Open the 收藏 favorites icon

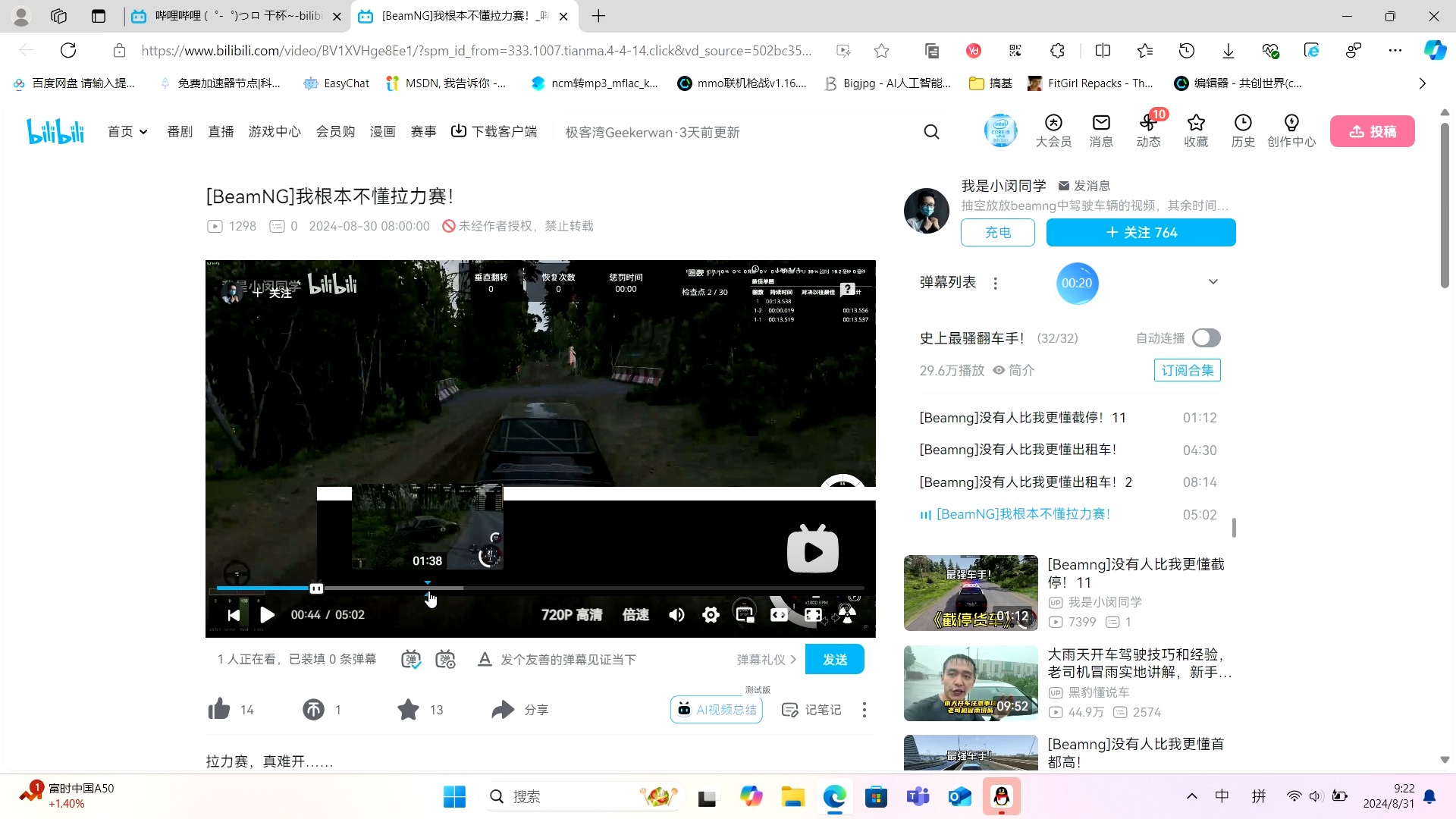click(x=1196, y=131)
